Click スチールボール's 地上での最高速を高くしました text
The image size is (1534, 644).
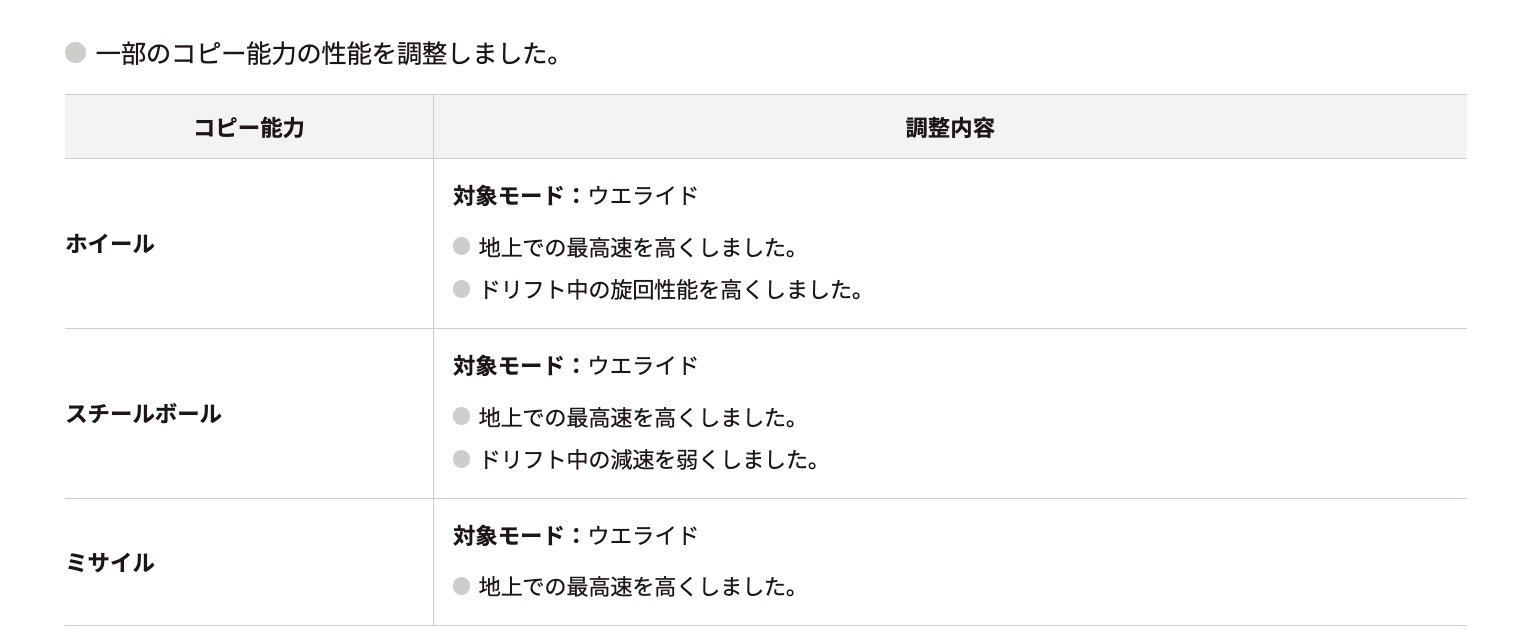pyautogui.click(x=638, y=417)
